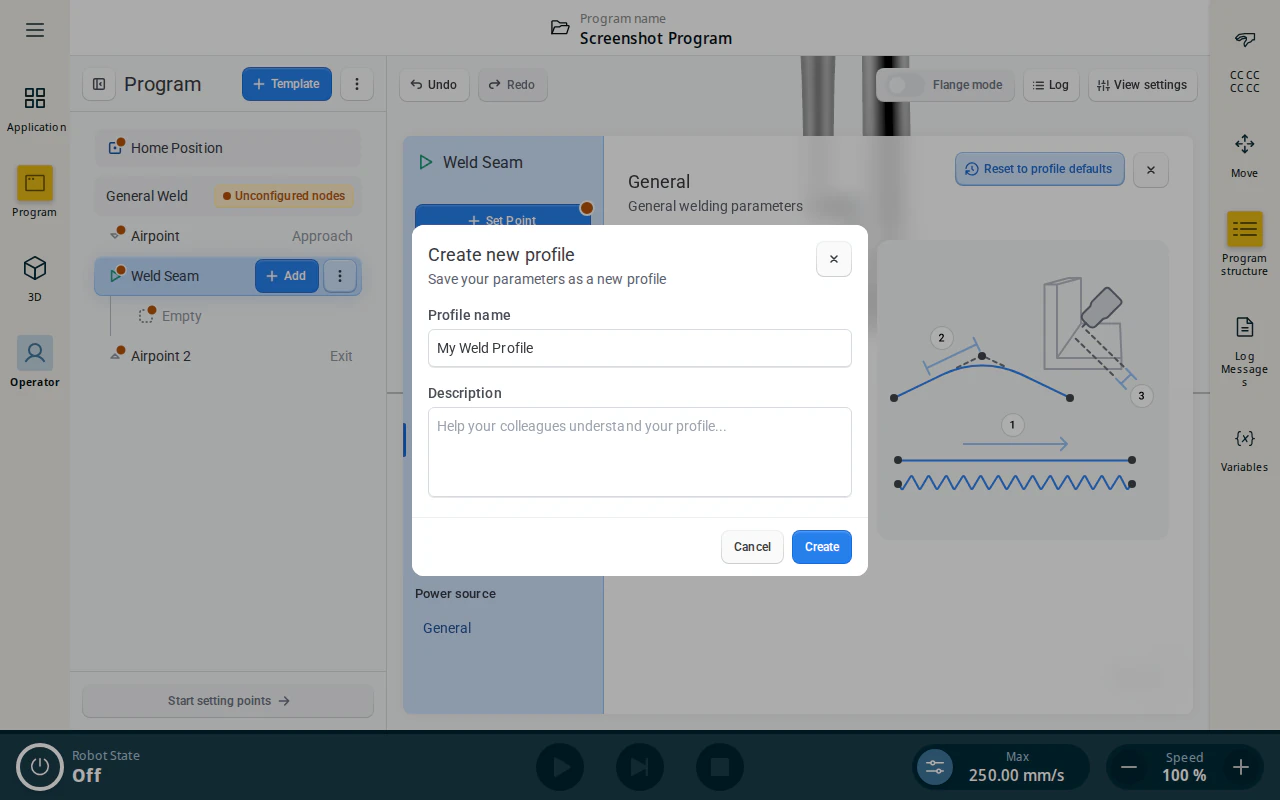This screenshot has height=800, width=1280.
Task: Click the robot power state button
Action: click(40, 767)
